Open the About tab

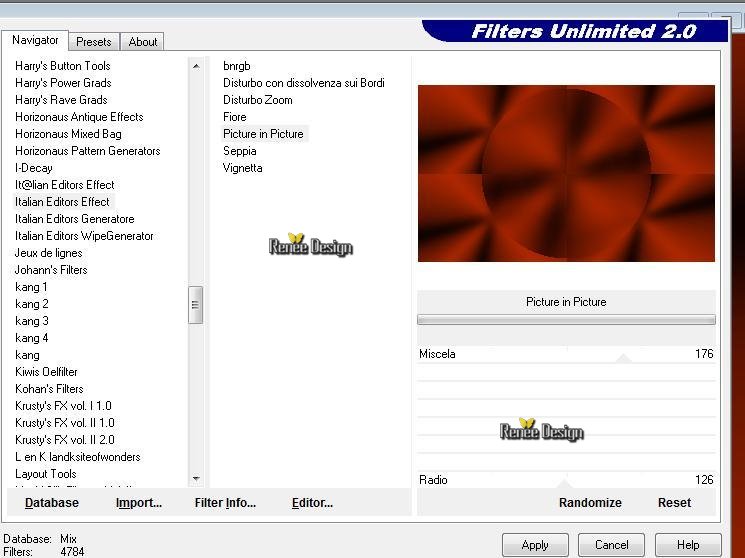pyautogui.click(x=143, y=42)
